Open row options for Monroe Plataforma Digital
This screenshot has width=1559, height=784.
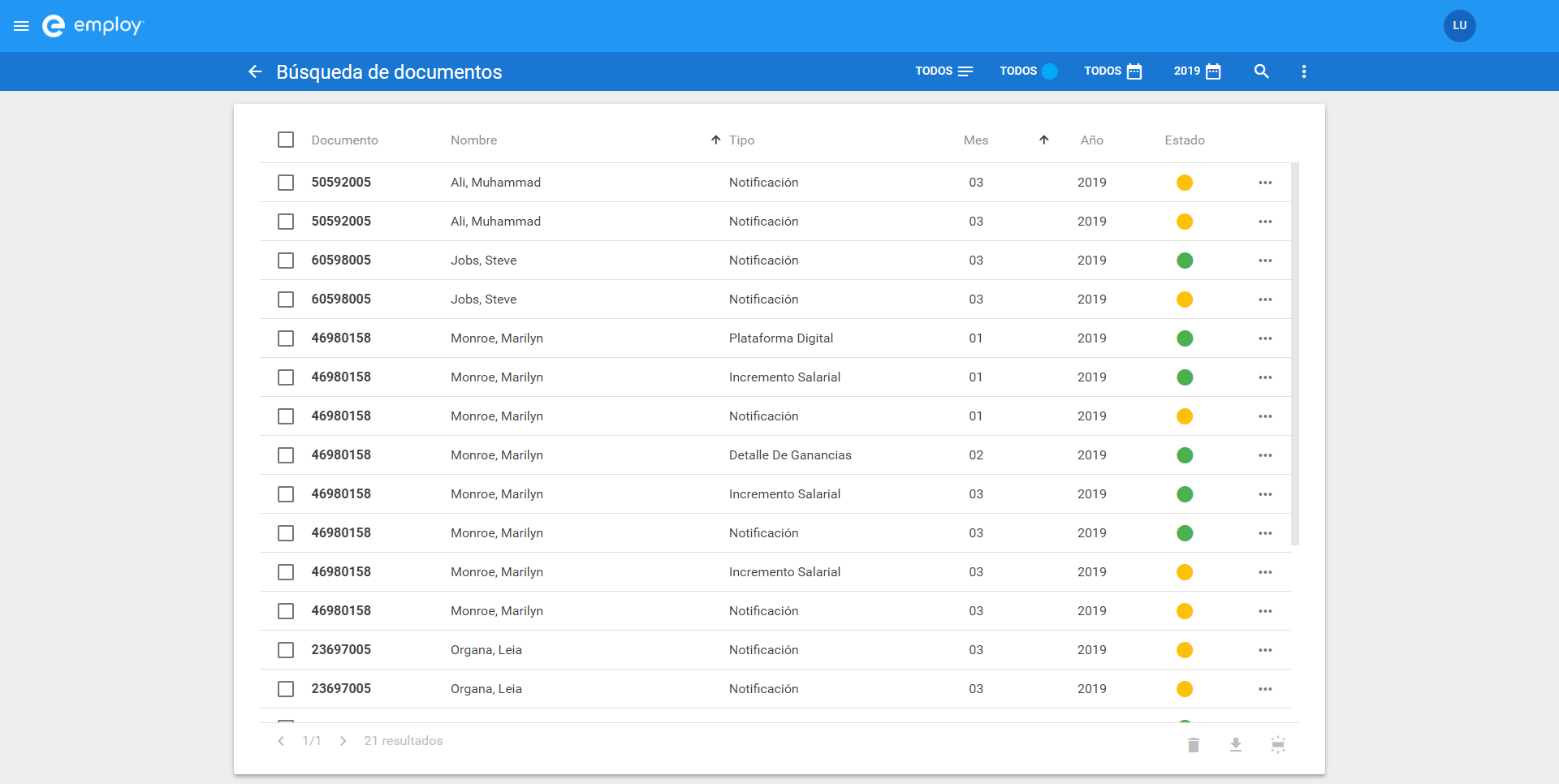[x=1265, y=338]
